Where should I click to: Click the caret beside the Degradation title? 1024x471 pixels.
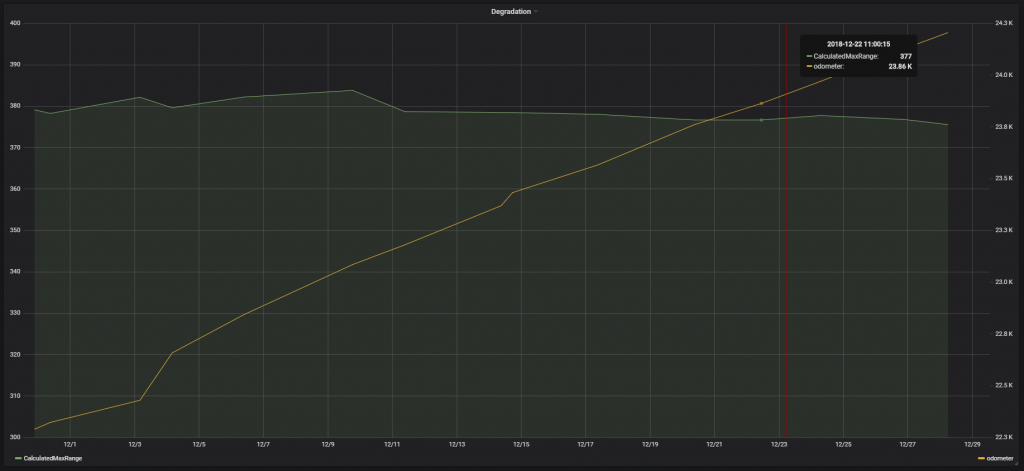point(536,11)
